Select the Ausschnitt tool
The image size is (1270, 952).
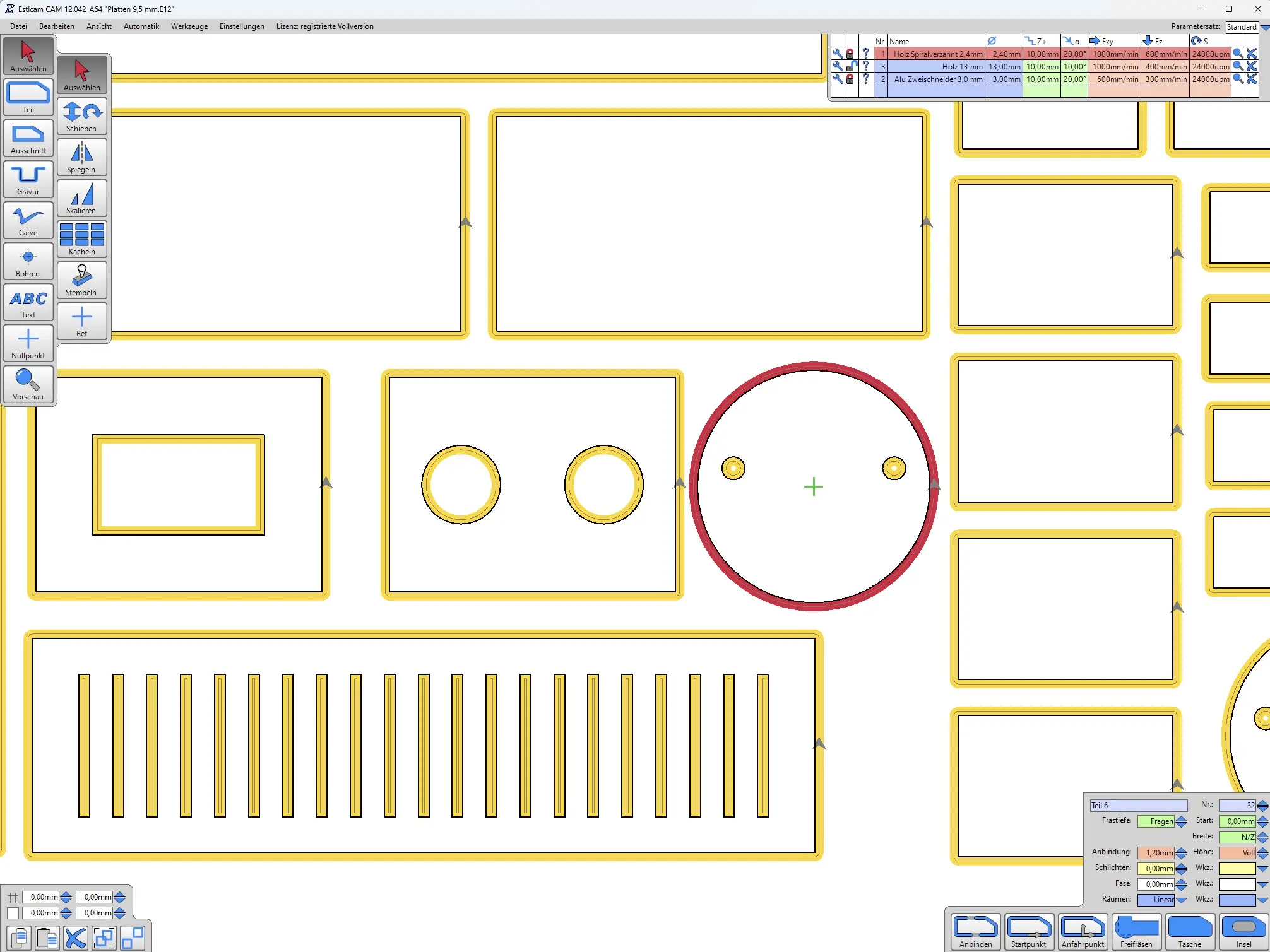pos(28,138)
